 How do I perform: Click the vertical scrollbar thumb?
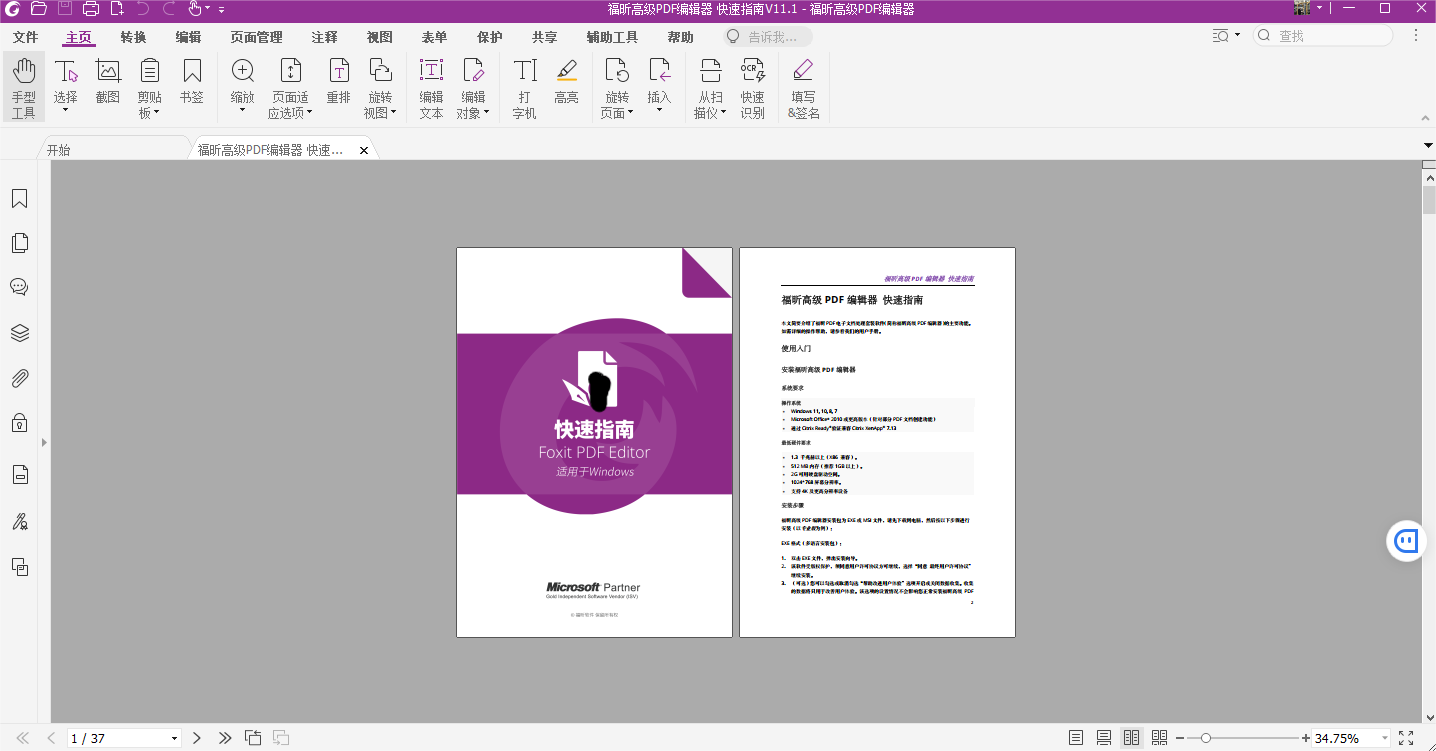[x=1429, y=200]
